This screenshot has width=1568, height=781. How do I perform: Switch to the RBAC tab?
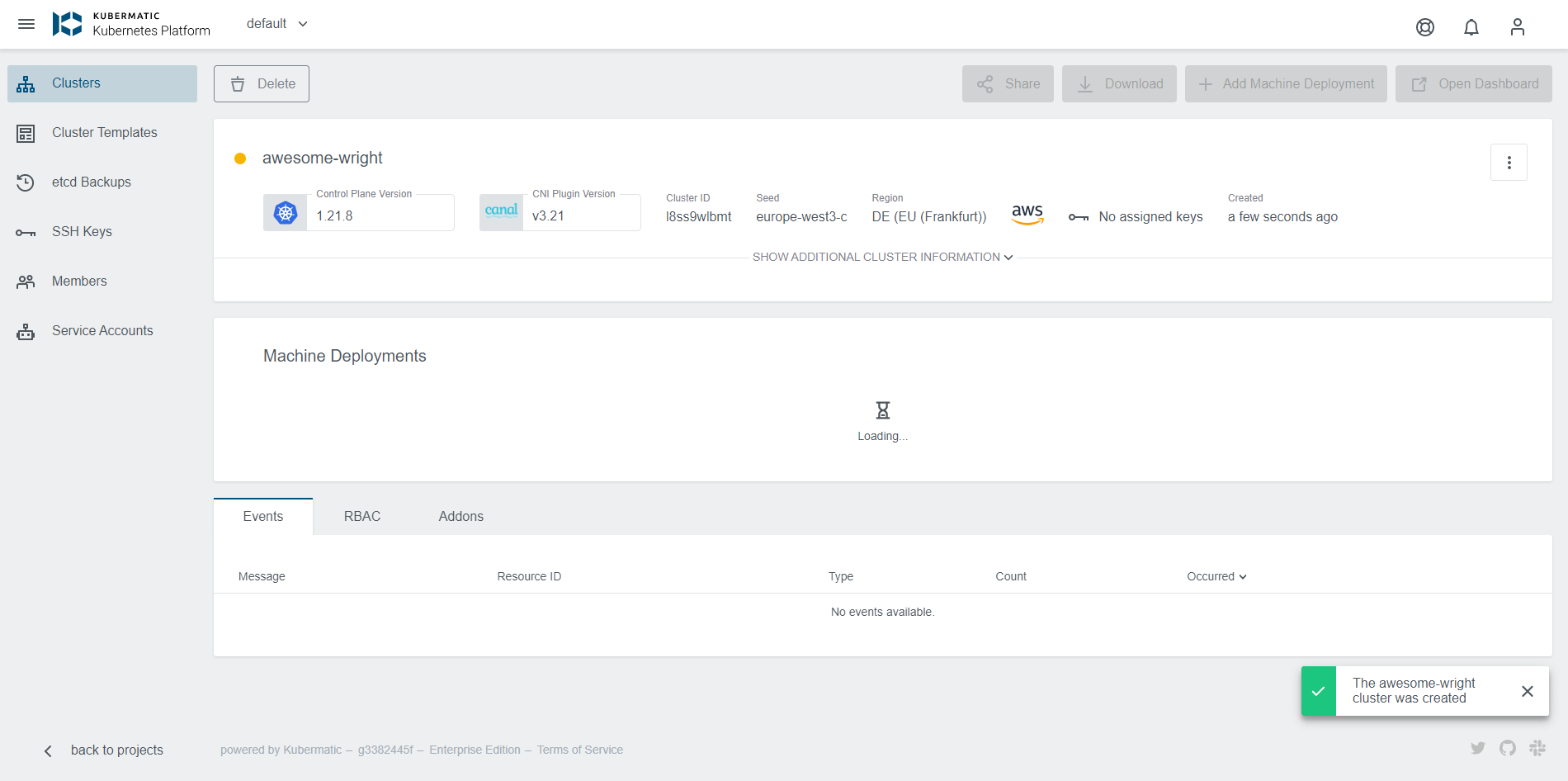tap(362, 516)
